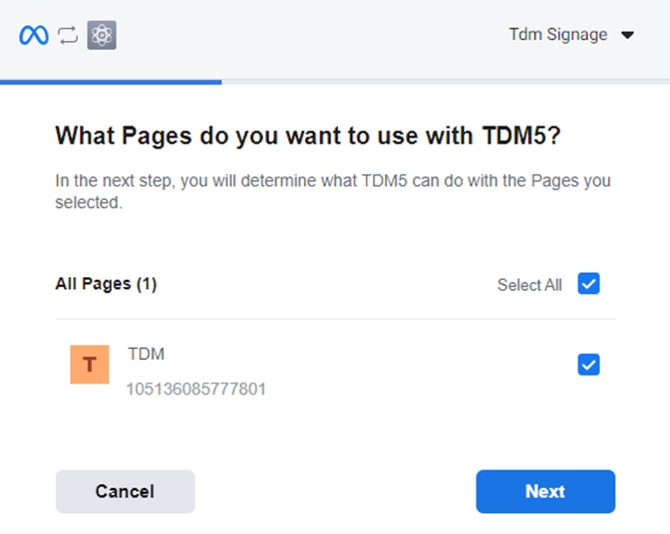Click the divider line under All Pages
This screenshot has height=534, width=670.
(x=335, y=319)
